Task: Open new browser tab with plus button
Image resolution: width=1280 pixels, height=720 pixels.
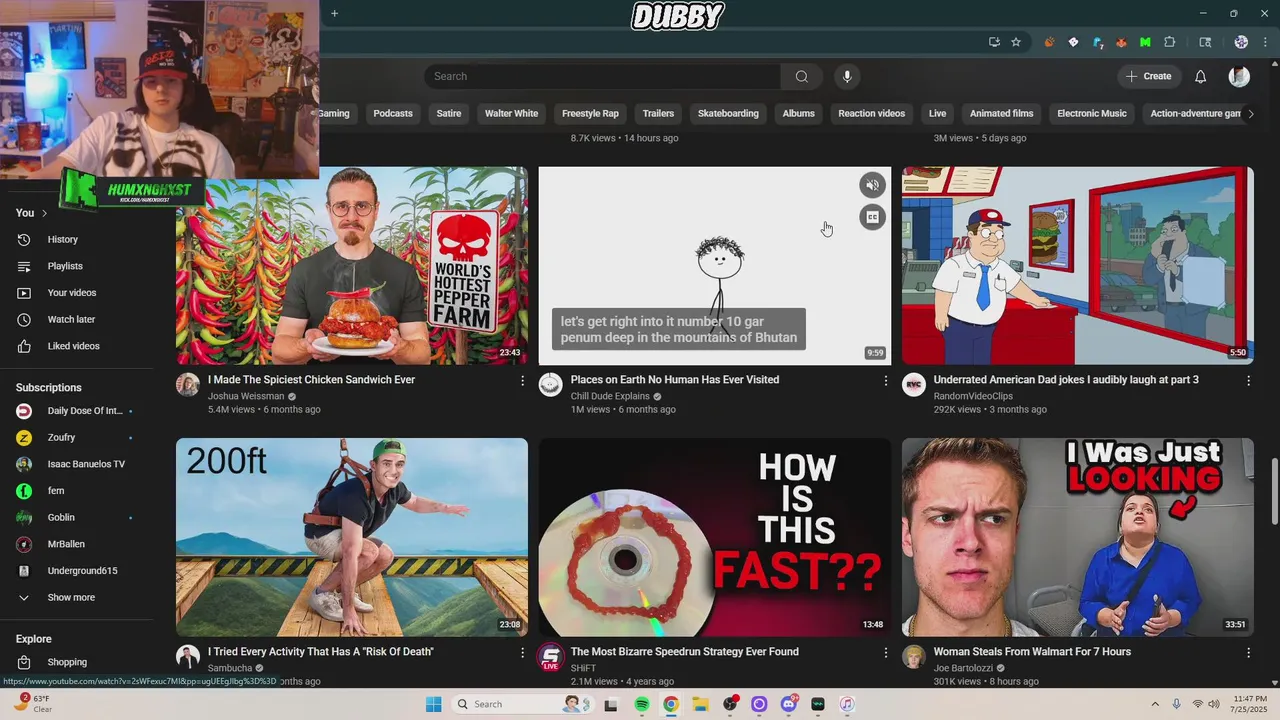Action: pos(334,13)
